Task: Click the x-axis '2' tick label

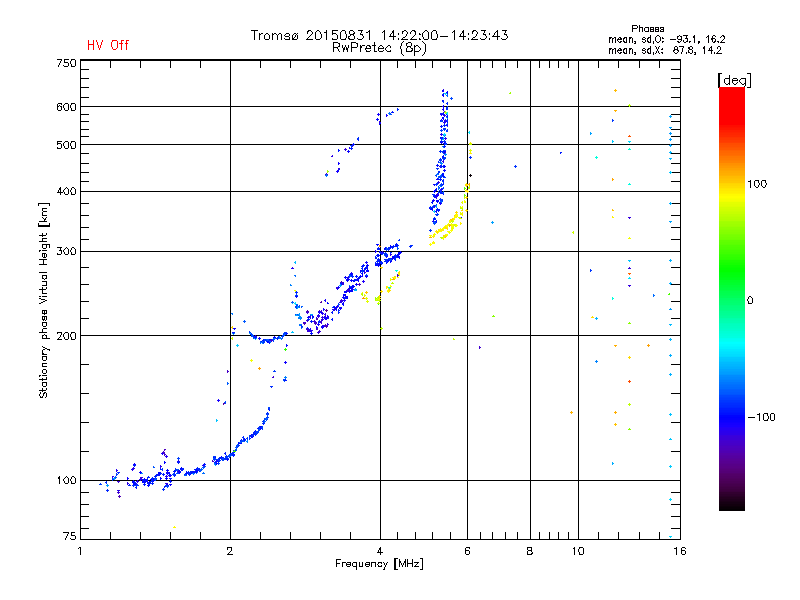Action: coord(230,551)
